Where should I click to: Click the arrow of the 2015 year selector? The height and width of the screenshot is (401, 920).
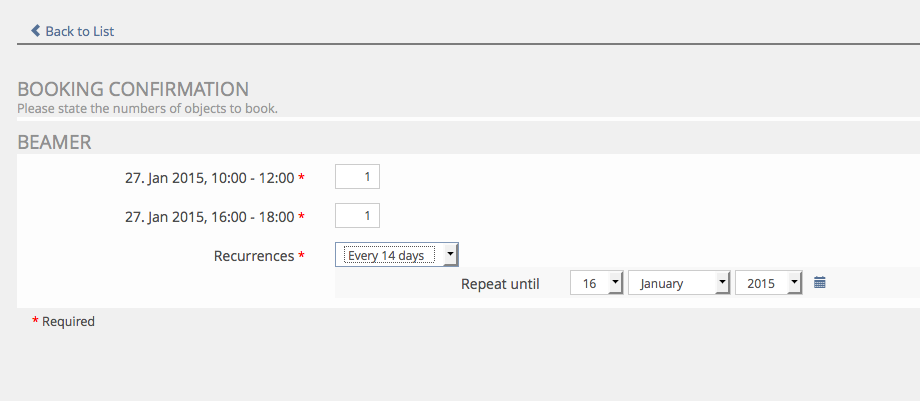coord(795,283)
